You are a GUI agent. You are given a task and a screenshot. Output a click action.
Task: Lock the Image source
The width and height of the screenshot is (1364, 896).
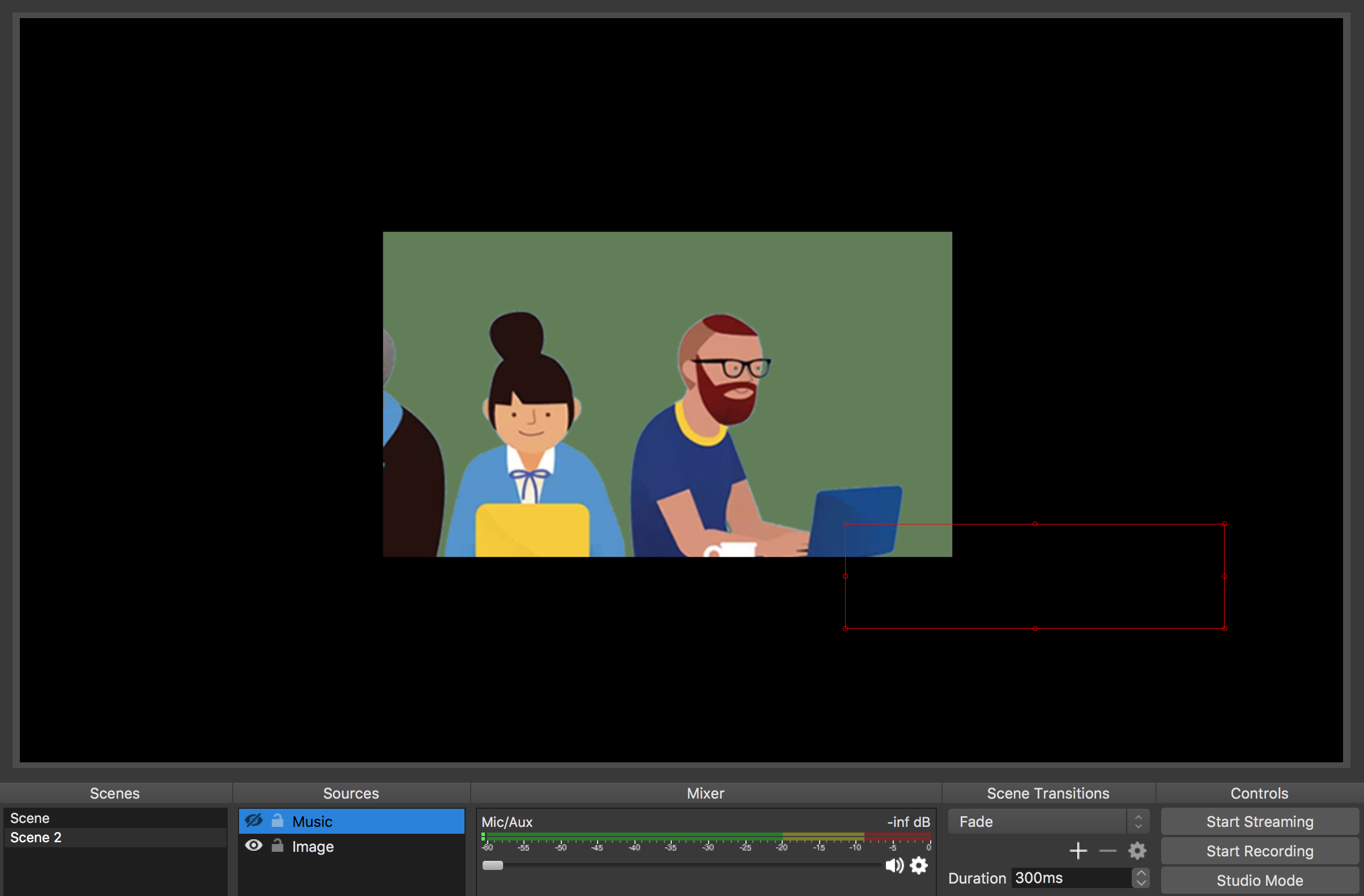tap(278, 846)
